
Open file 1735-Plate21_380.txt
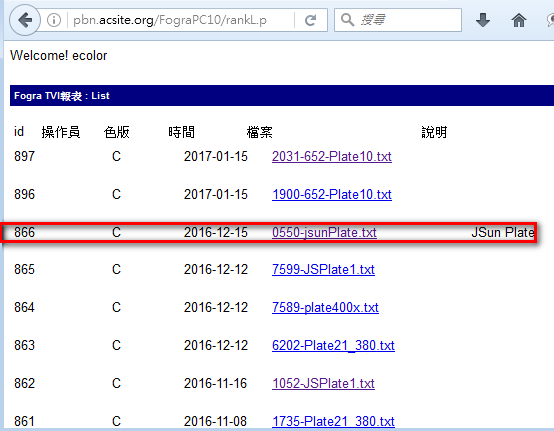pos(333,421)
